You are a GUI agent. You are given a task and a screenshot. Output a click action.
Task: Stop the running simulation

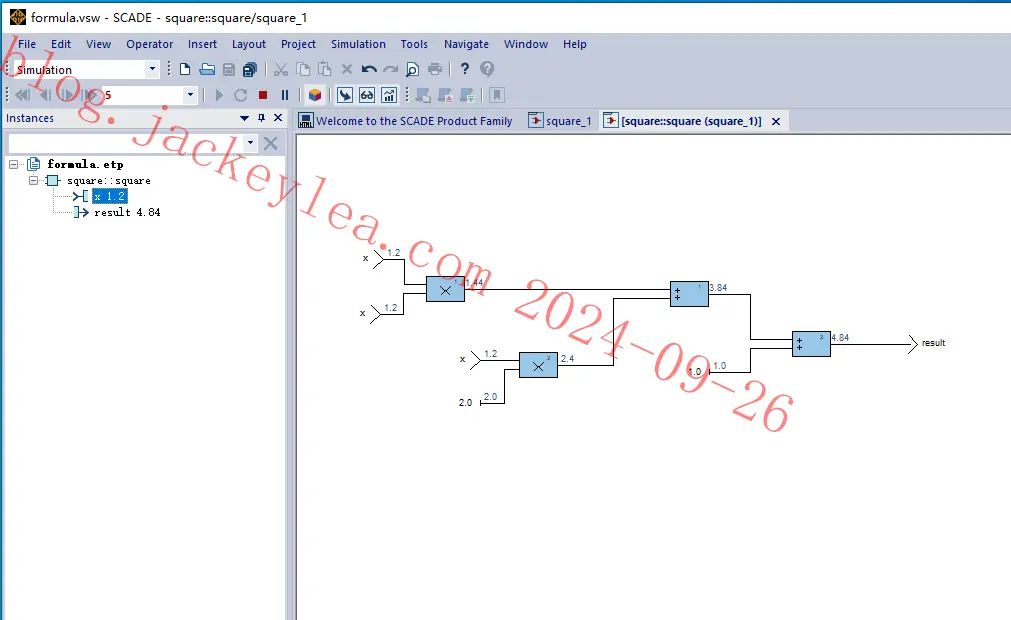[x=262, y=95]
